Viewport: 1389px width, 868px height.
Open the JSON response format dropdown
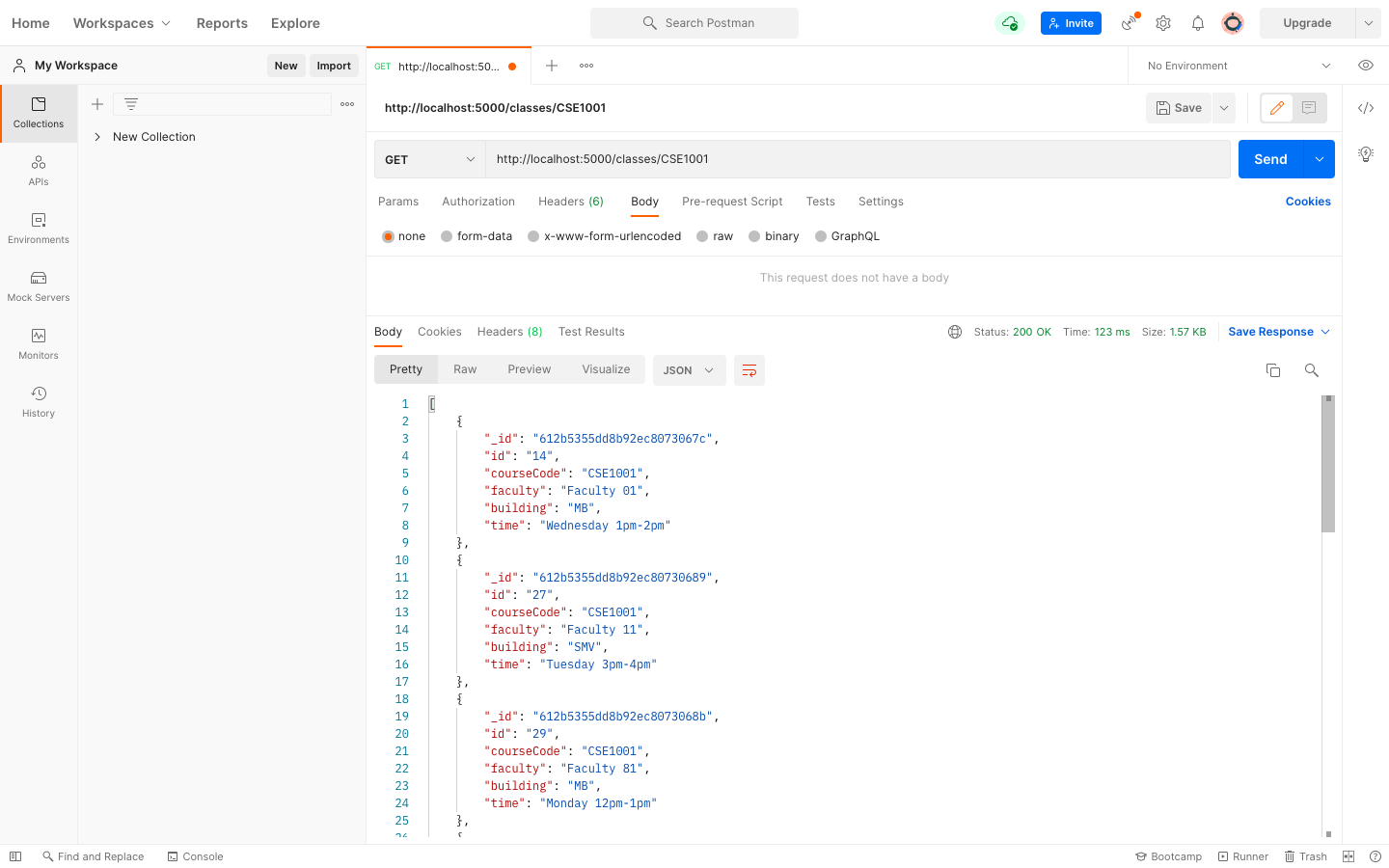coord(689,369)
